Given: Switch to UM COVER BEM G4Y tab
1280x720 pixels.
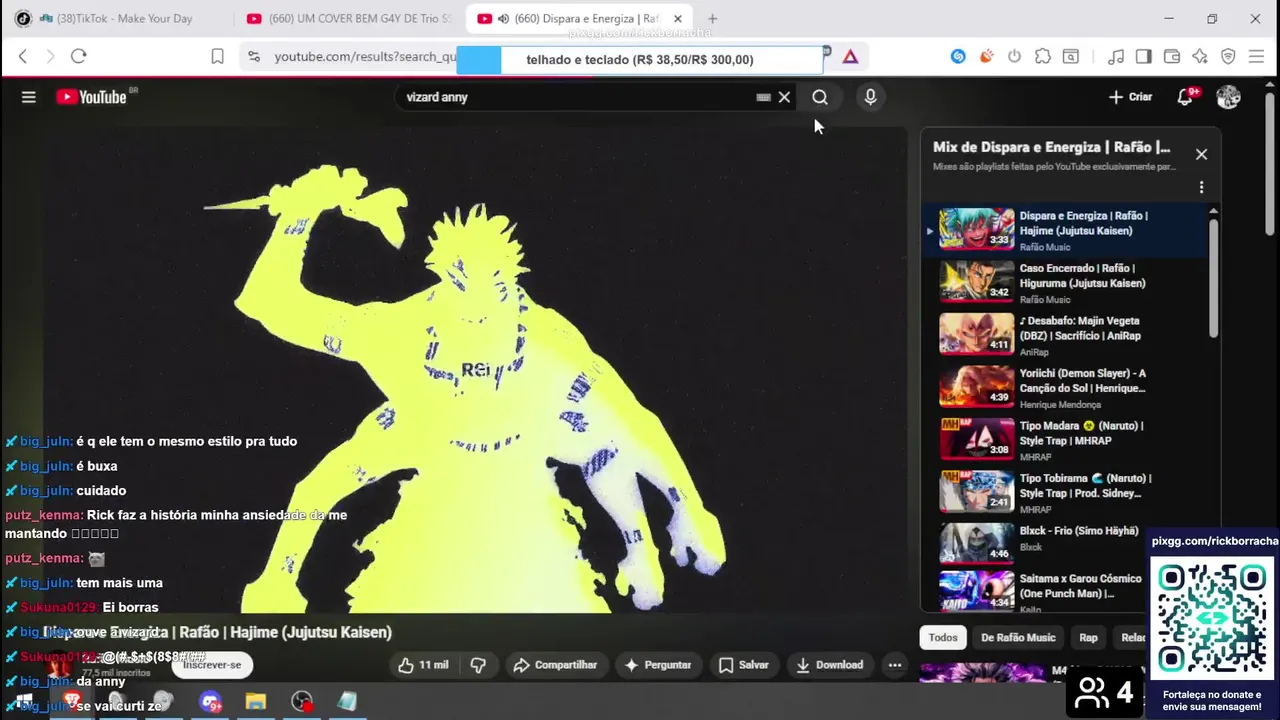Looking at the screenshot, I should click(350, 19).
